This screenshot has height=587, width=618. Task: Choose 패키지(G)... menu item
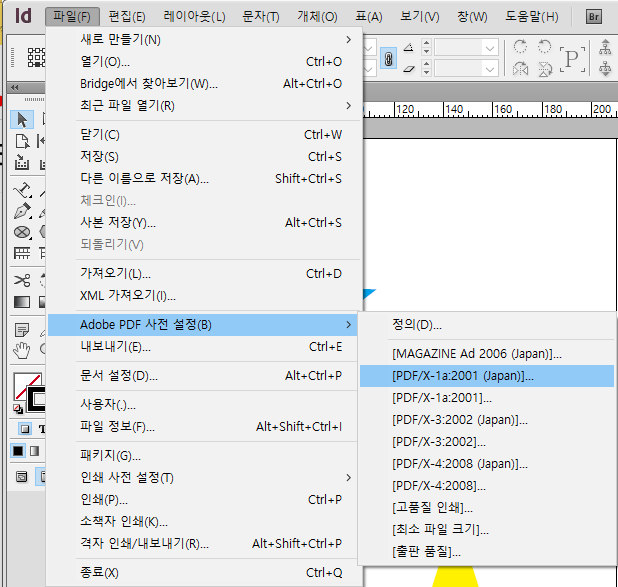(x=203, y=456)
